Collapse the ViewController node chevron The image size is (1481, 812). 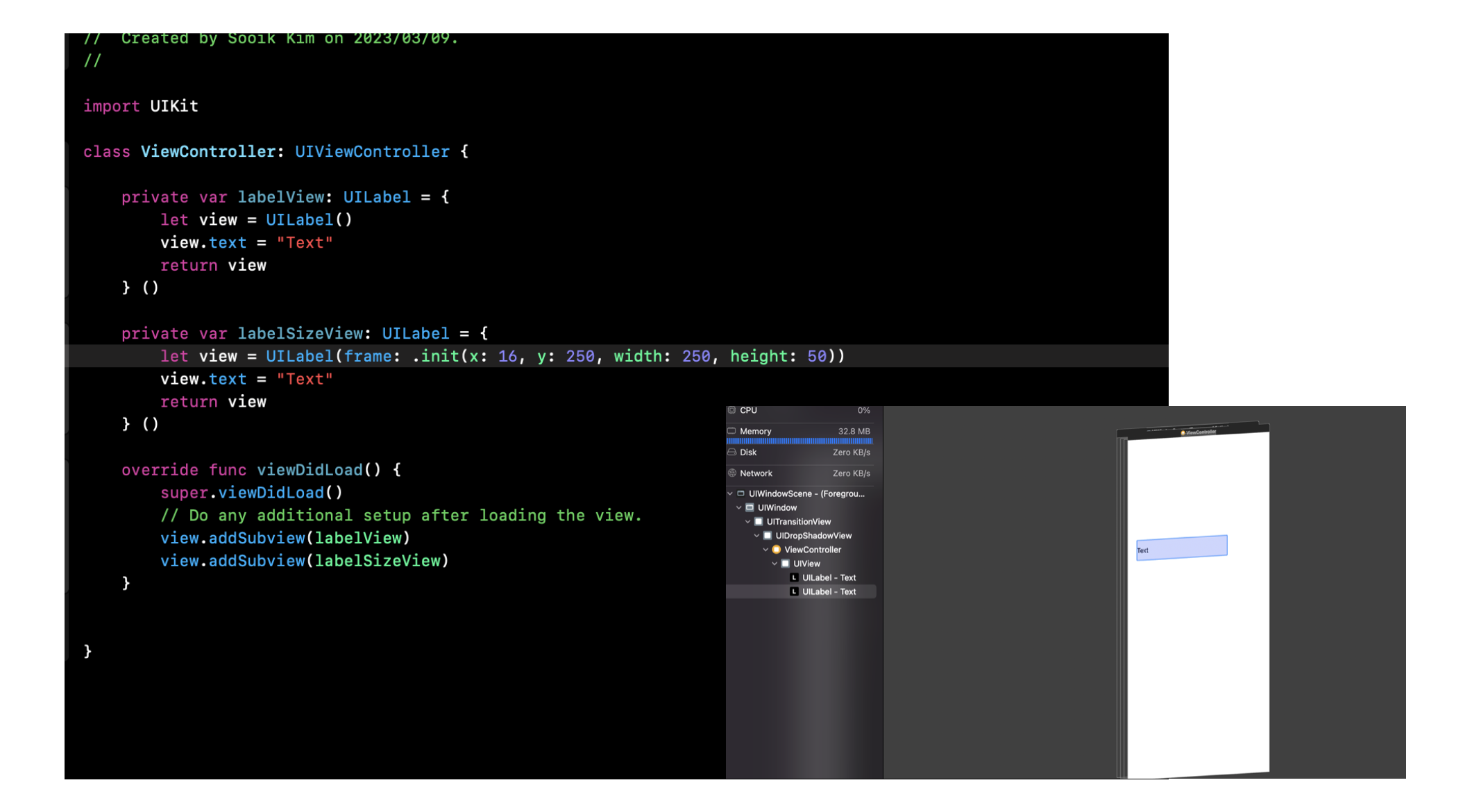[766, 550]
